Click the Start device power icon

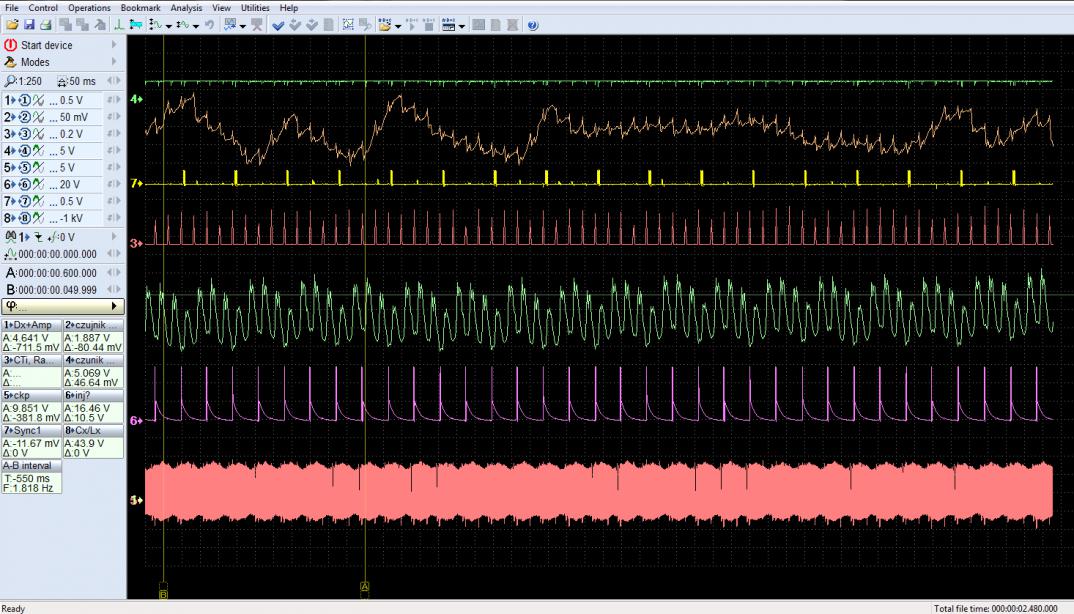click(11, 45)
